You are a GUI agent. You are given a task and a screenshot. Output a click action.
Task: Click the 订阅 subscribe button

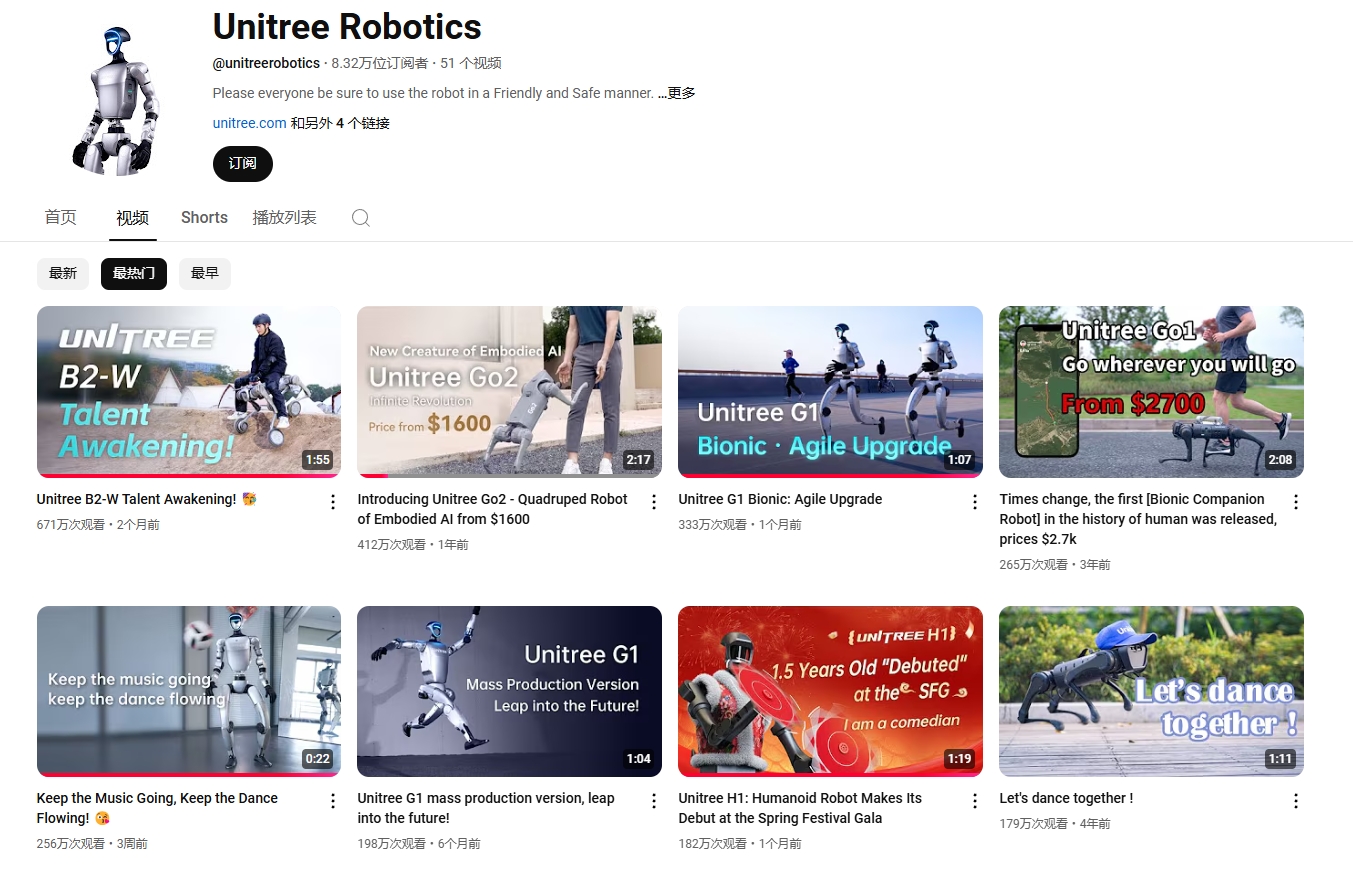(x=242, y=164)
